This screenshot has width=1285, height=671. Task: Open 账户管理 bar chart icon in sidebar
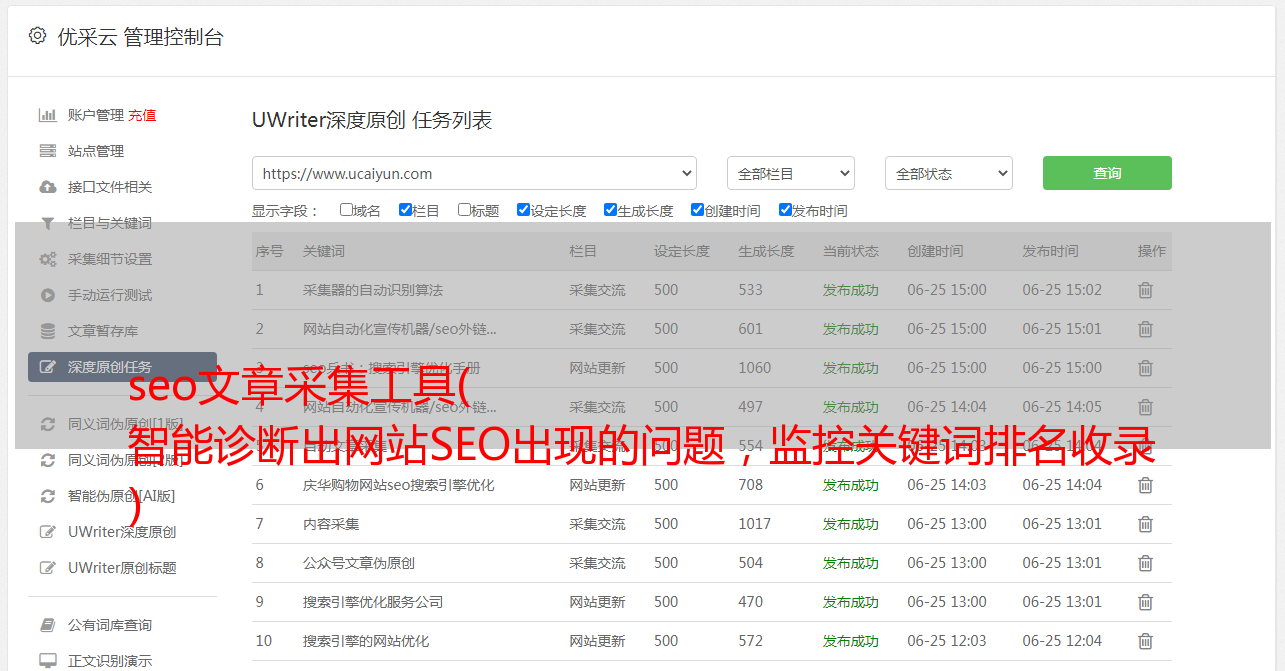(47, 115)
